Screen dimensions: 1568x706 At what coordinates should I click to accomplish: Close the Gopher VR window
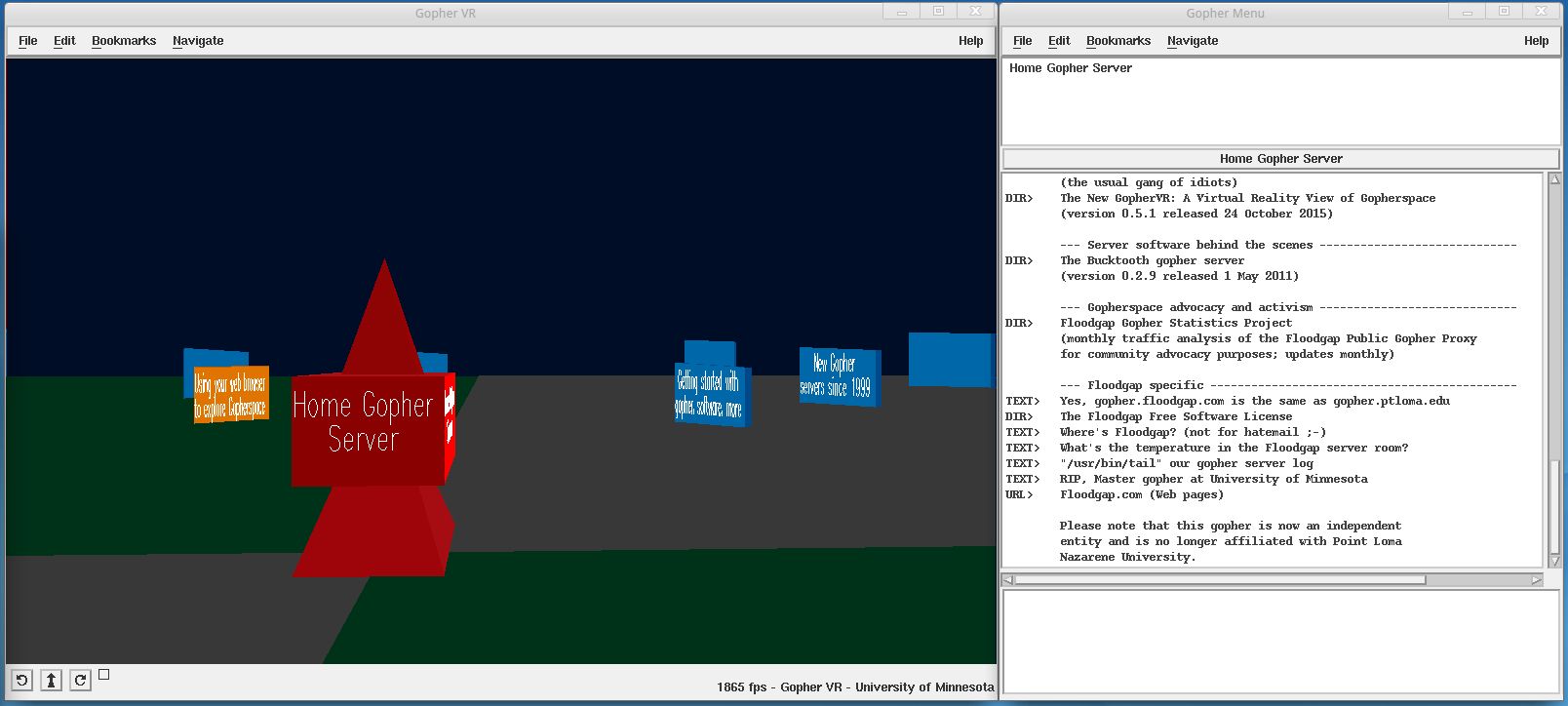click(975, 12)
